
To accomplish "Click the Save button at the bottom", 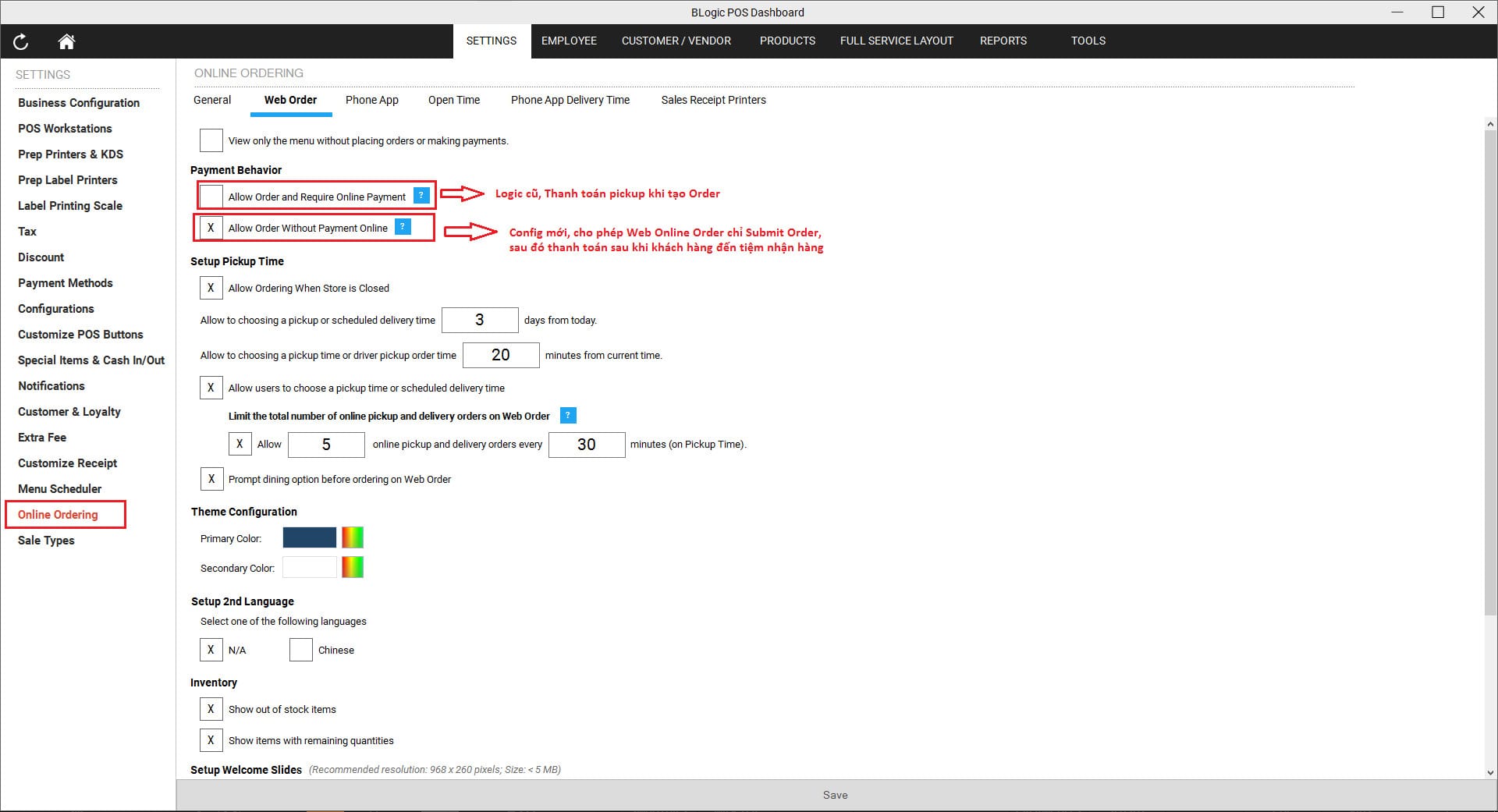I will (x=835, y=795).
